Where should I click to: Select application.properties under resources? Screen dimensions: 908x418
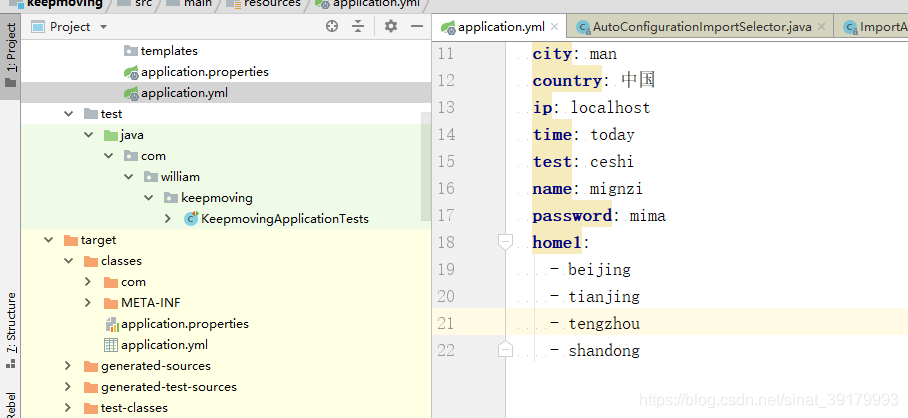[205, 72]
